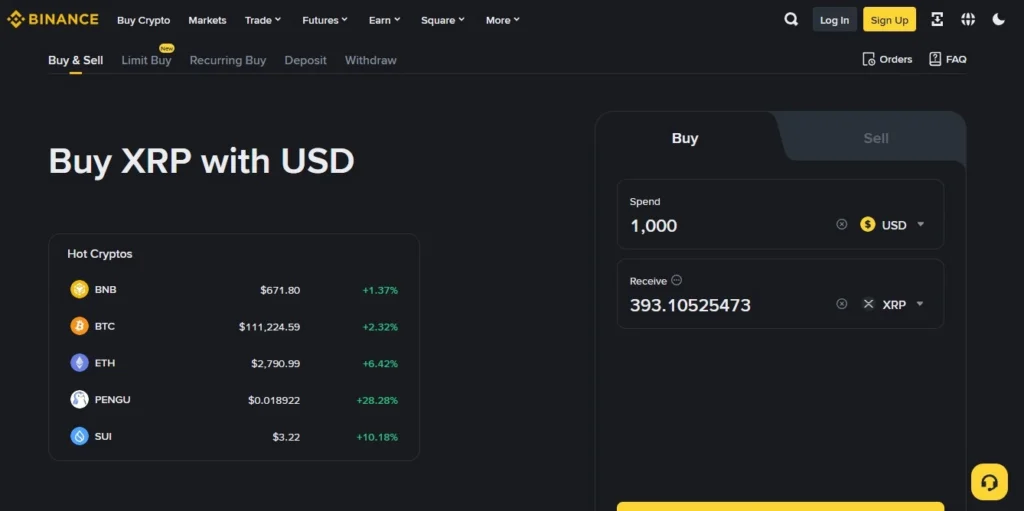Click the SUI price $3.22
Image resolution: width=1024 pixels, height=511 pixels.
286,437
